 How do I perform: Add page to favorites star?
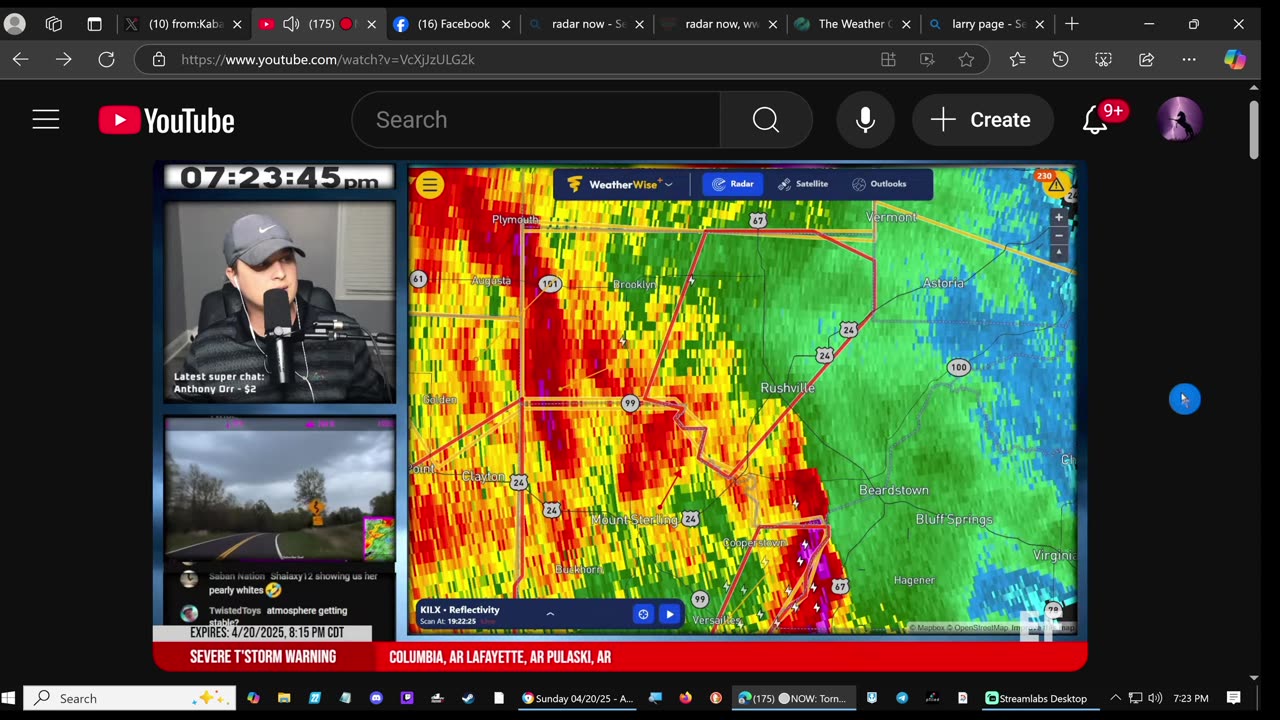click(x=966, y=60)
